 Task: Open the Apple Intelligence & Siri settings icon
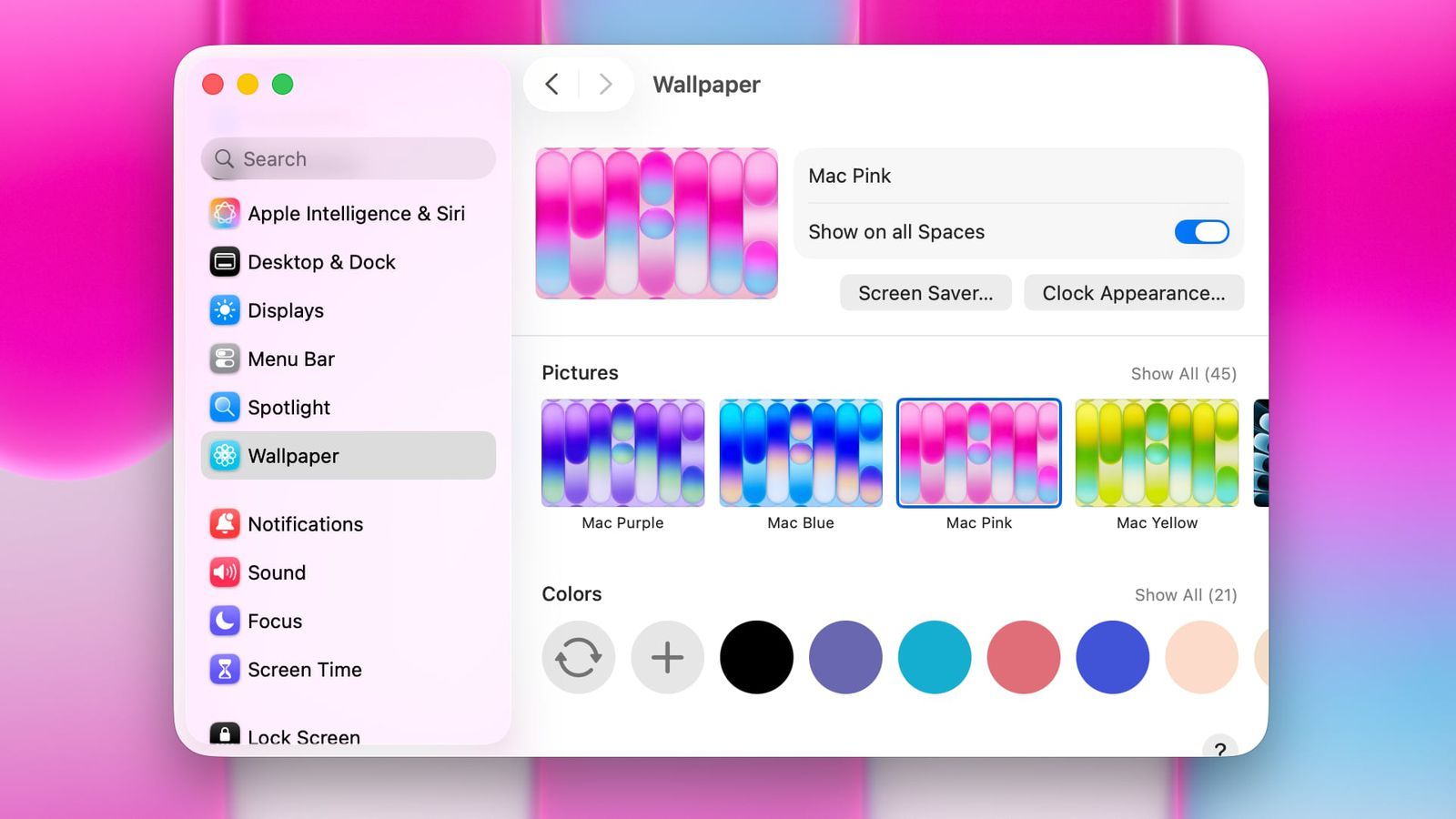[x=225, y=213]
